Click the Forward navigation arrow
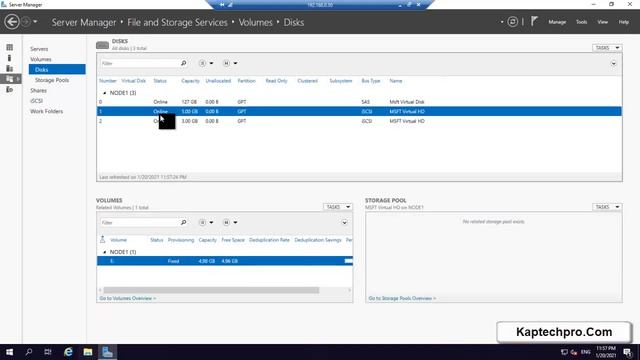 (x=25, y=22)
